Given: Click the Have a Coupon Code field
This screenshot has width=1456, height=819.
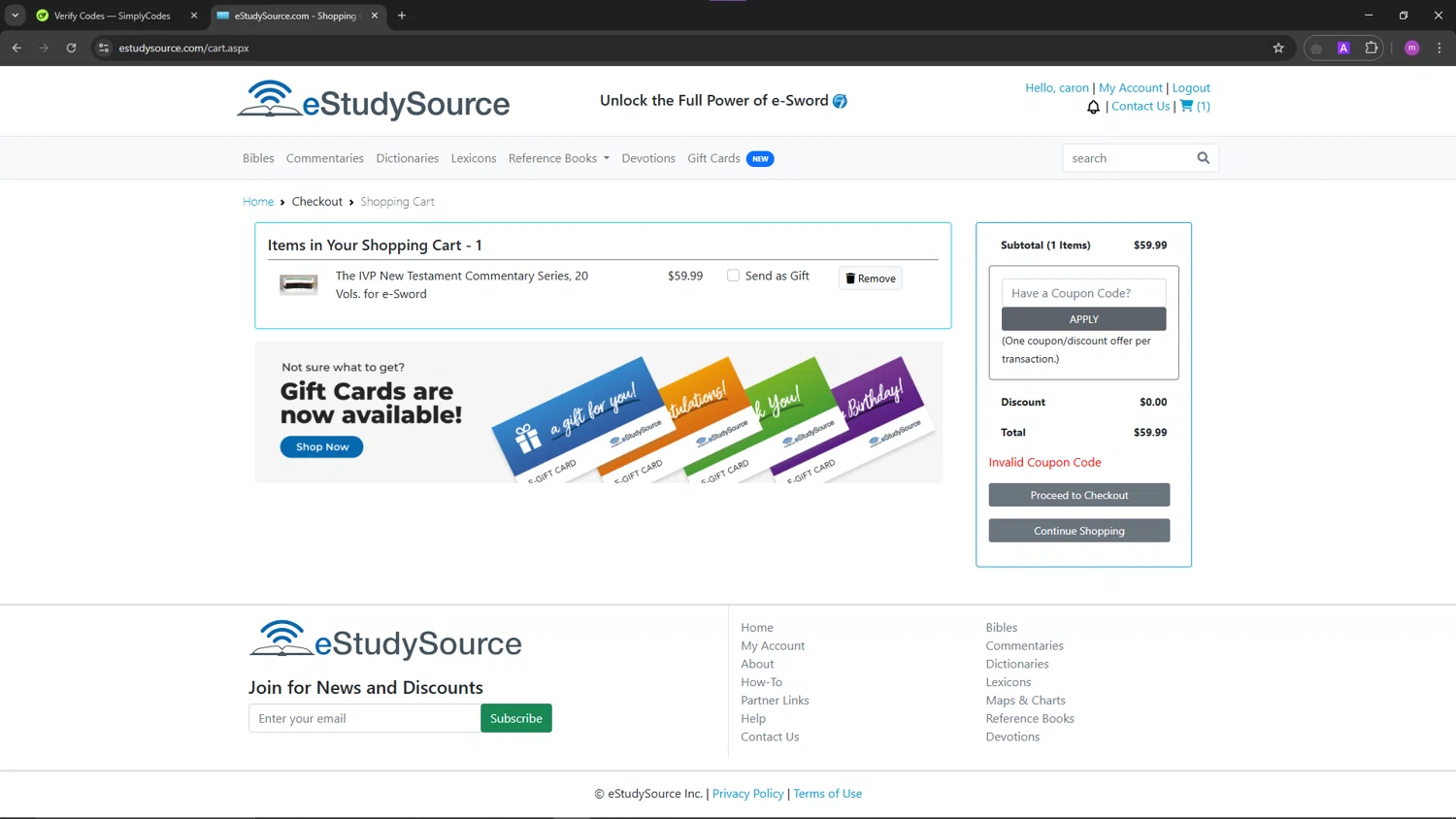Looking at the screenshot, I should 1084,293.
